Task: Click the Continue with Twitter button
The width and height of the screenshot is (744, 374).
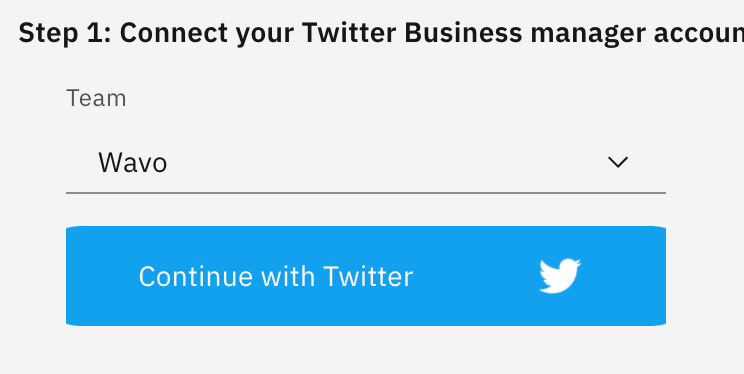Action: coord(366,276)
